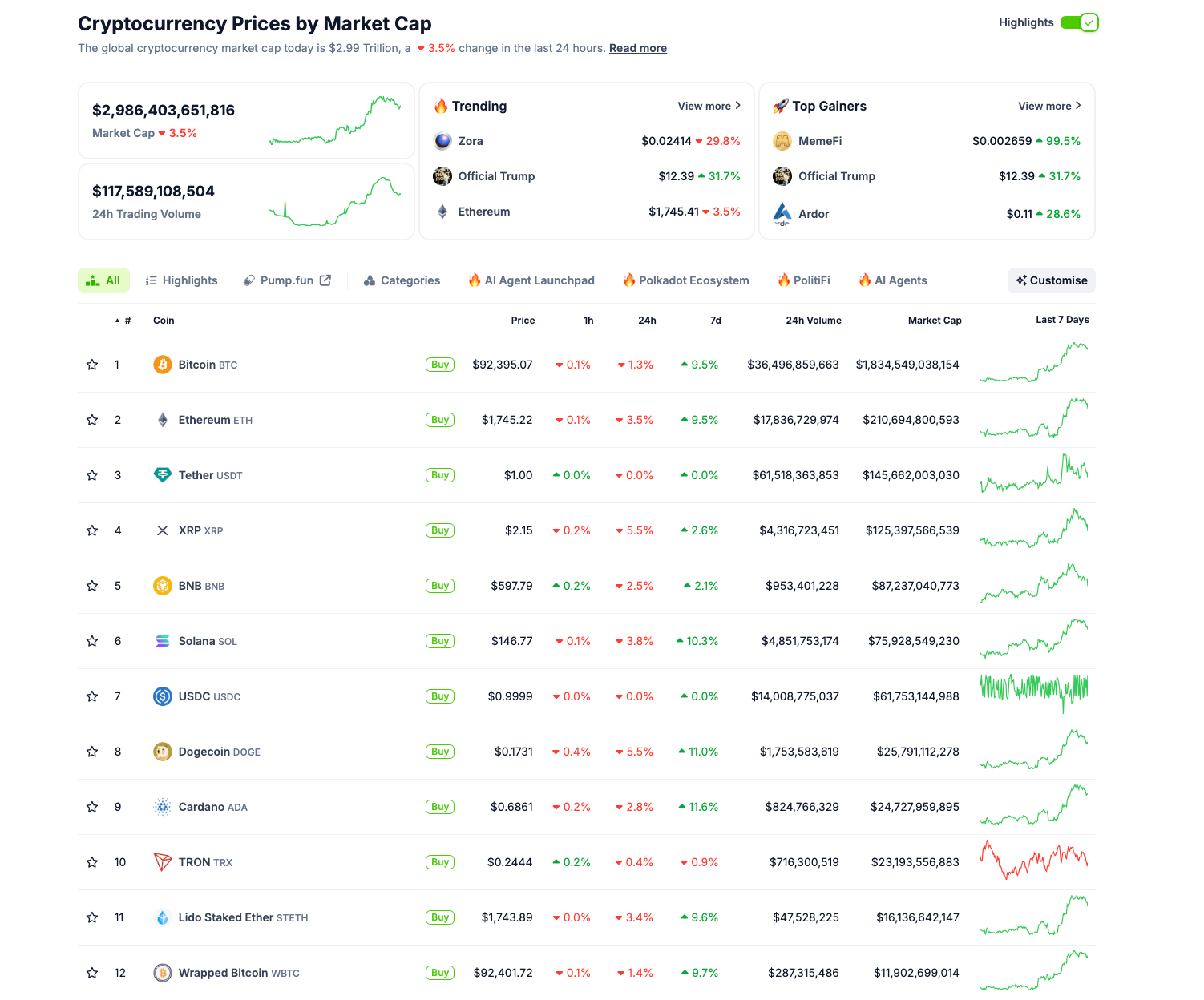
Task: Click the Ethereum diamond icon in Trending
Action: pos(442,211)
